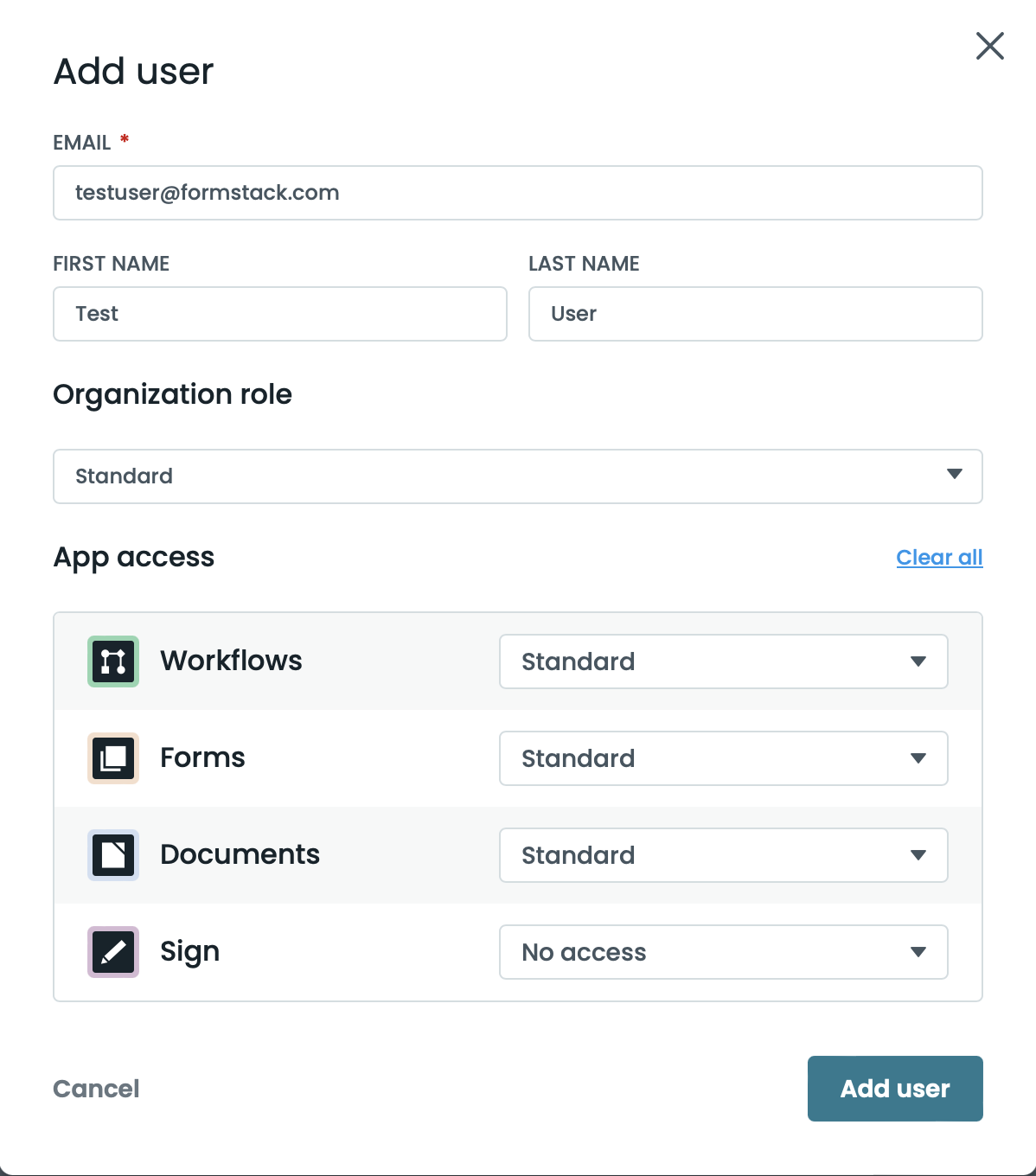
Task: Click the Sign app icon
Action: 113,952
